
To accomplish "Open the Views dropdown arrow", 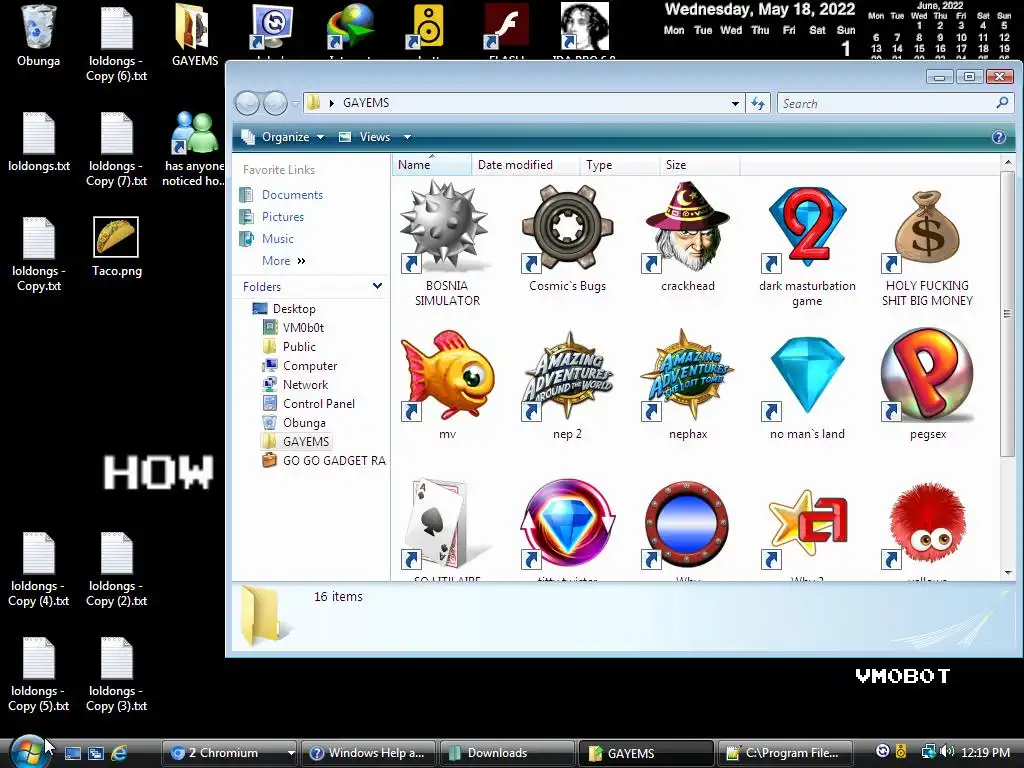I will click(x=407, y=137).
